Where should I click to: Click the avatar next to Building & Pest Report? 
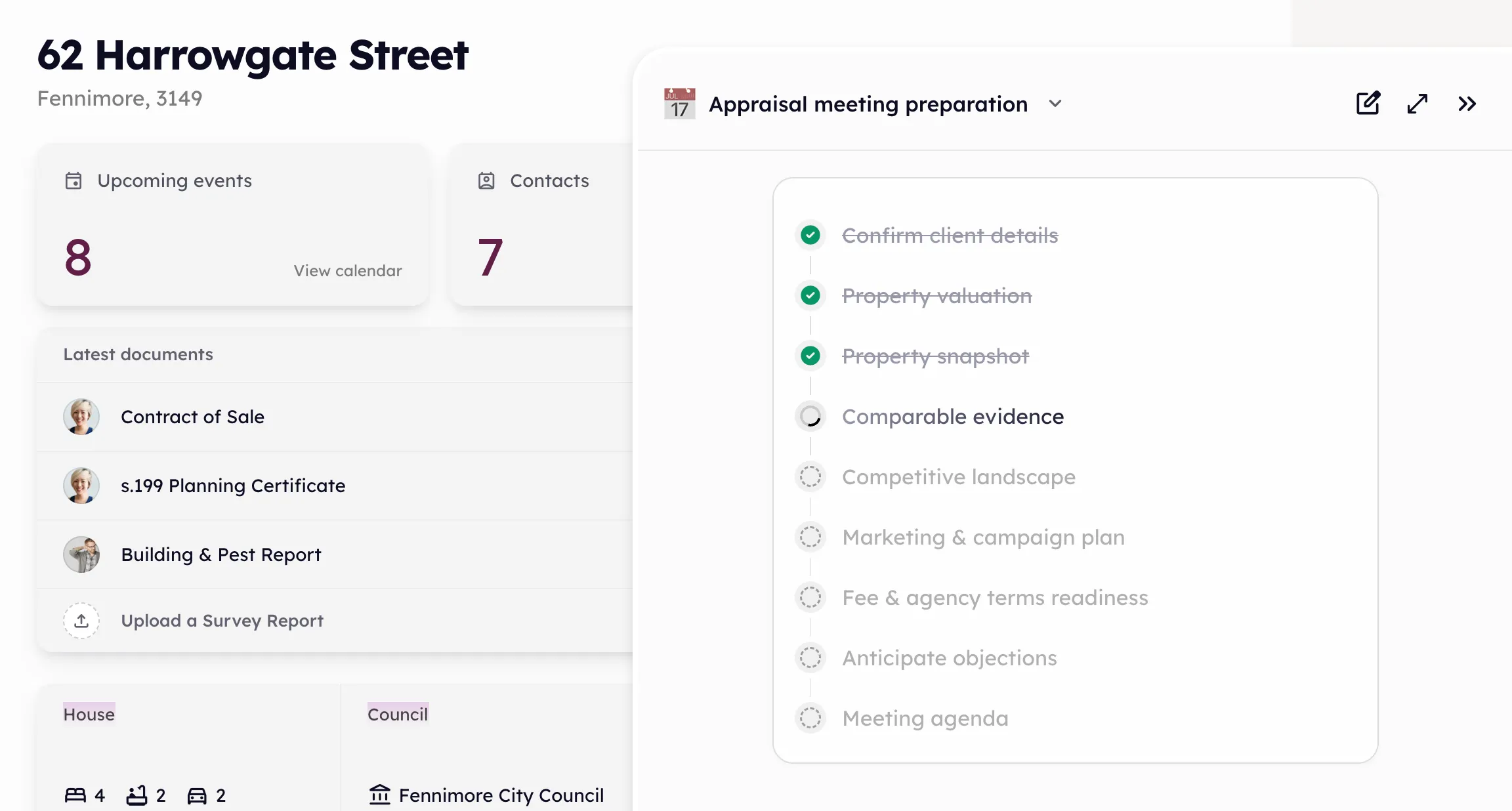pyautogui.click(x=81, y=554)
